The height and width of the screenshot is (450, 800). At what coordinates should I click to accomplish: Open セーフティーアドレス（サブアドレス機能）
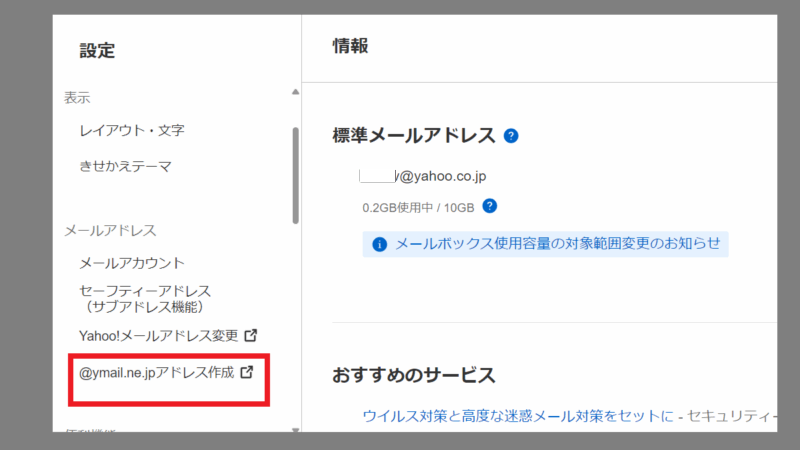point(145,298)
